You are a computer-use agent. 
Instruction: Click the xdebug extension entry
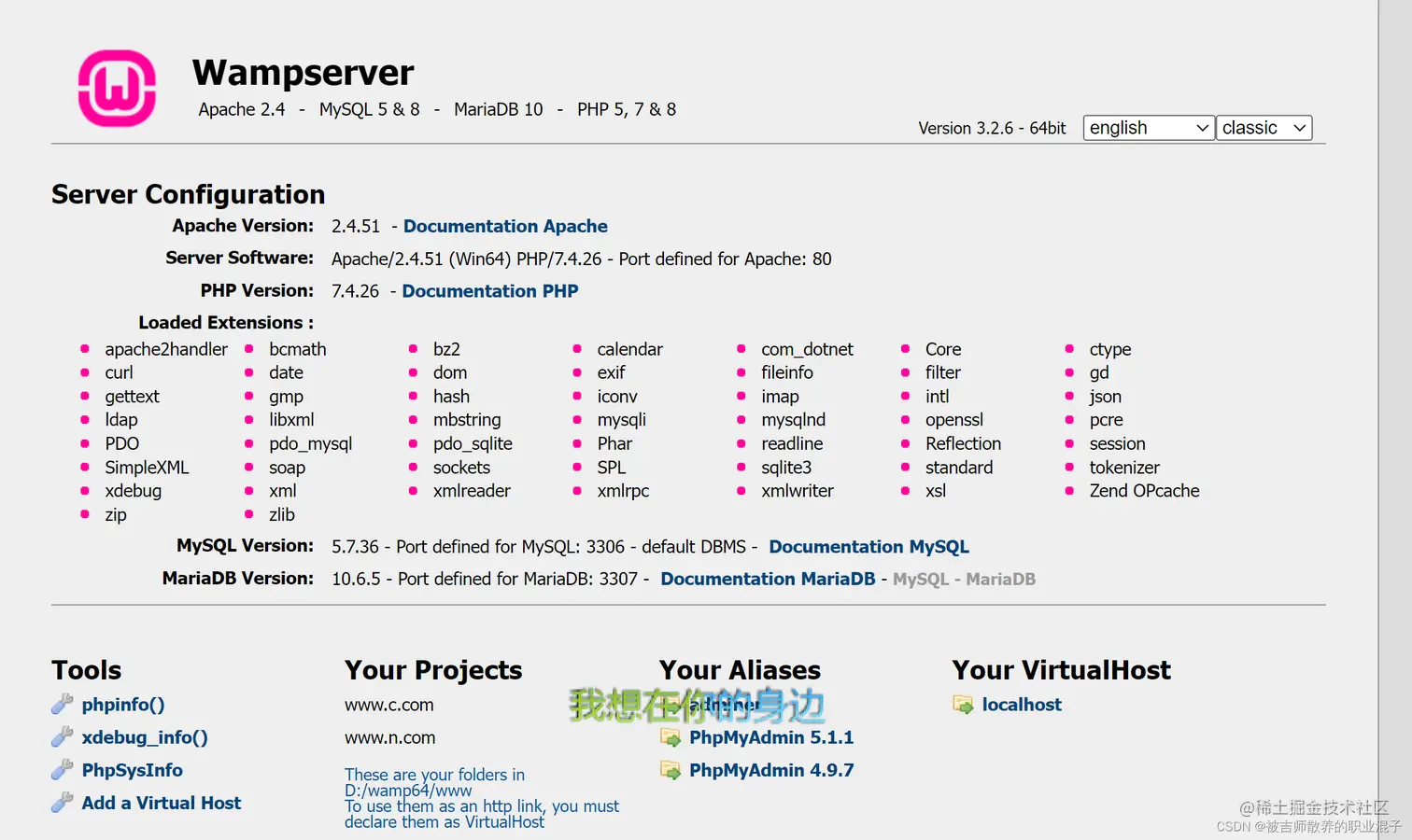click(x=134, y=491)
